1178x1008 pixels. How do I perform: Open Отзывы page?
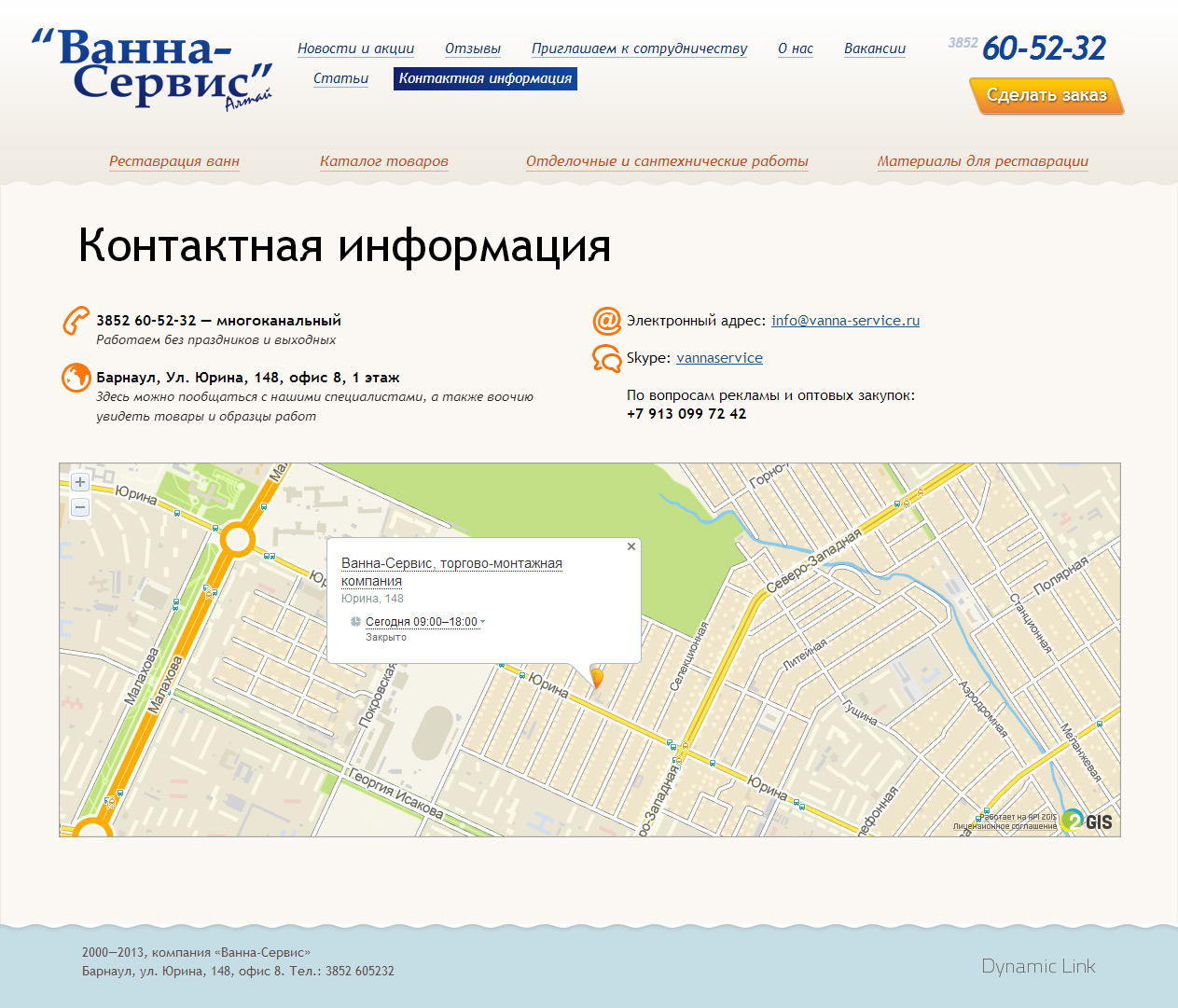(x=473, y=48)
